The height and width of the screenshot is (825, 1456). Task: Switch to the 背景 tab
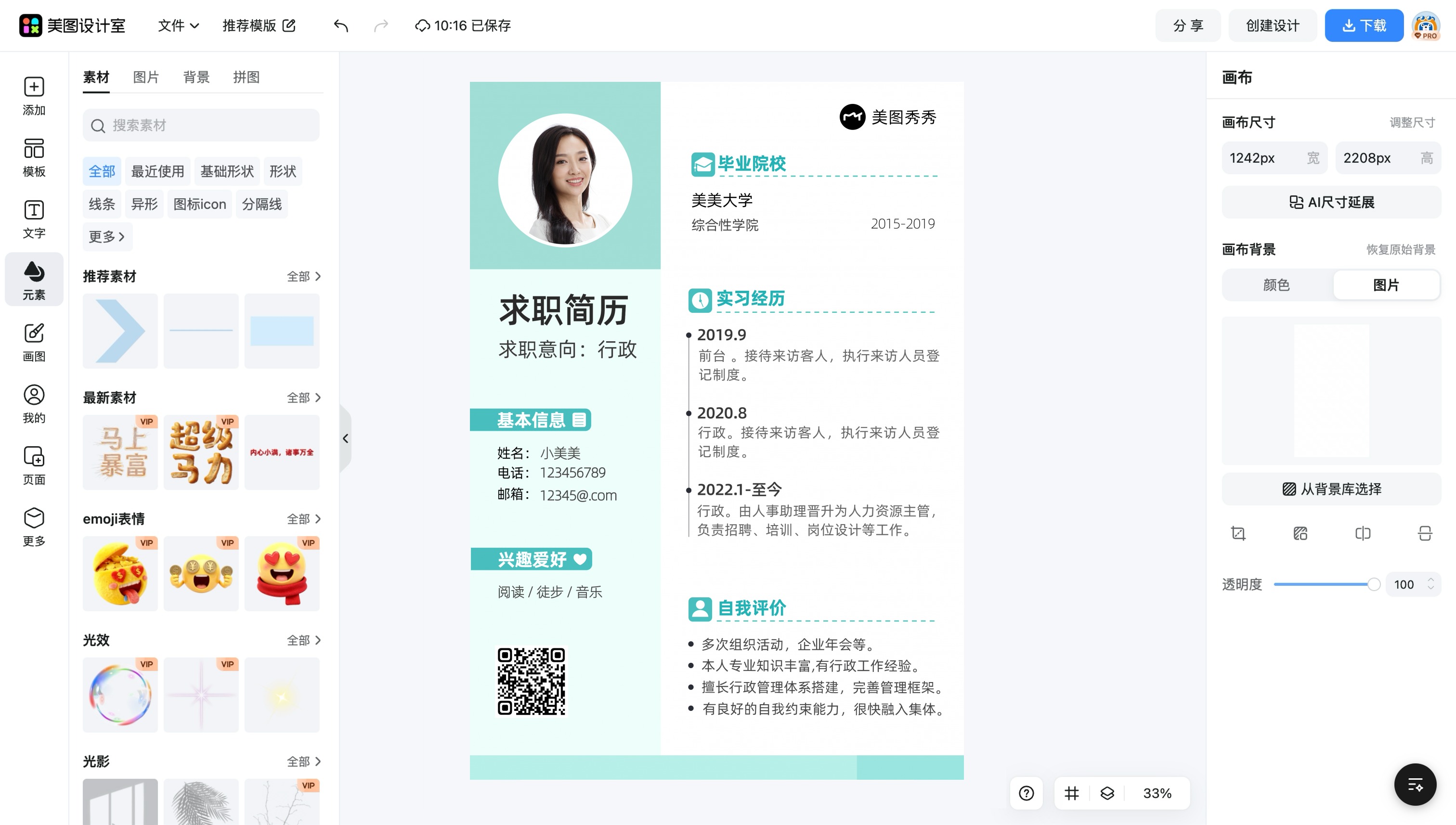[196, 77]
